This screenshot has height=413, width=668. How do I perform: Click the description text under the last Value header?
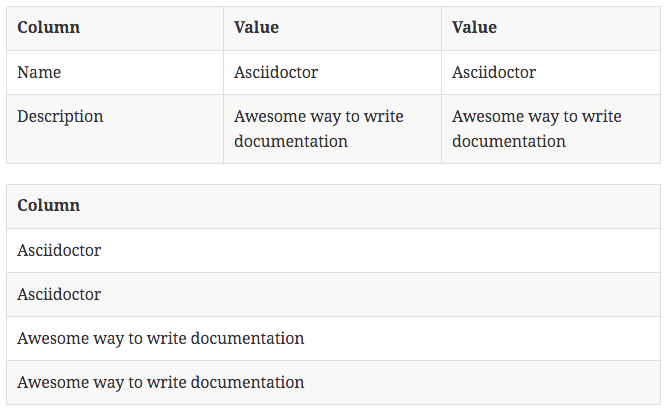[536, 128]
